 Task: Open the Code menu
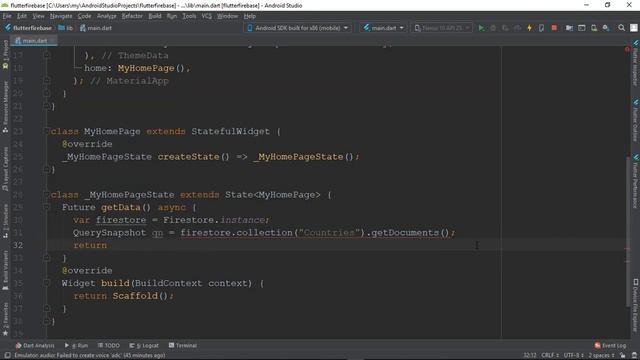pyautogui.click(x=84, y=16)
